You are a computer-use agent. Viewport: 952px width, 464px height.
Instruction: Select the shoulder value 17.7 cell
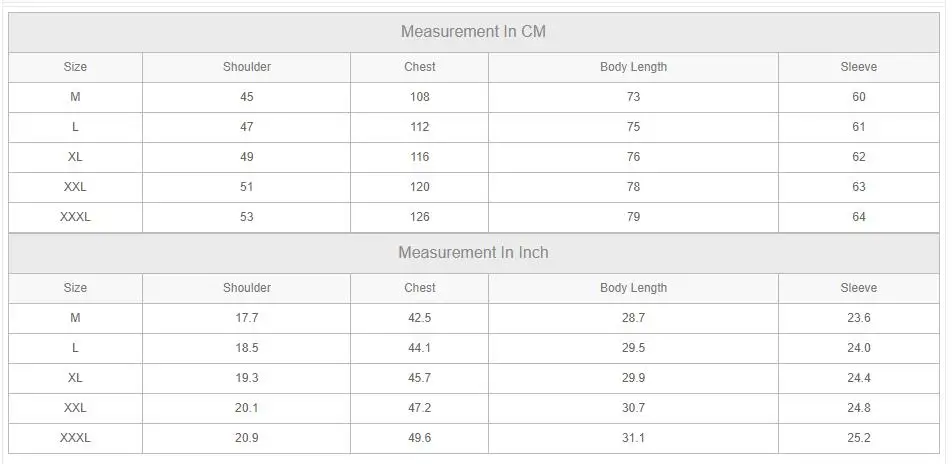pyautogui.click(x=247, y=318)
